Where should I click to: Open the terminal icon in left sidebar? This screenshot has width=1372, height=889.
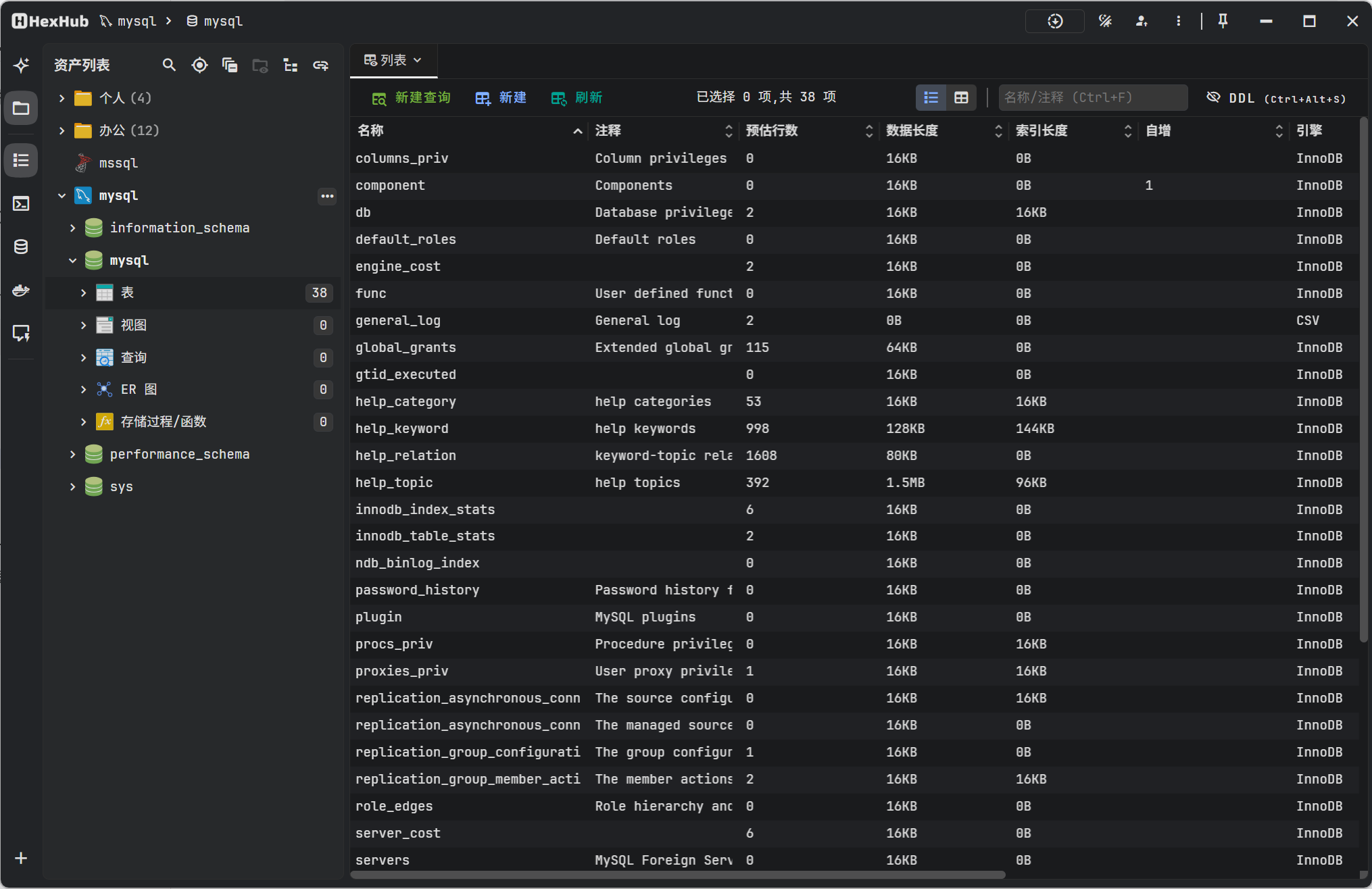coord(21,203)
